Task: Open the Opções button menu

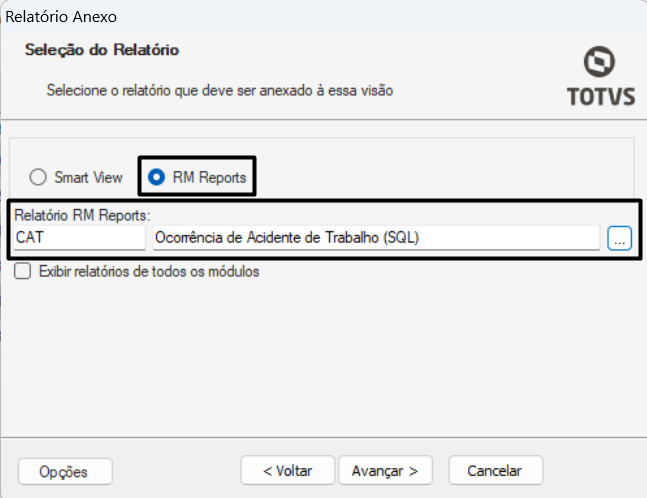Action: click(x=65, y=471)
